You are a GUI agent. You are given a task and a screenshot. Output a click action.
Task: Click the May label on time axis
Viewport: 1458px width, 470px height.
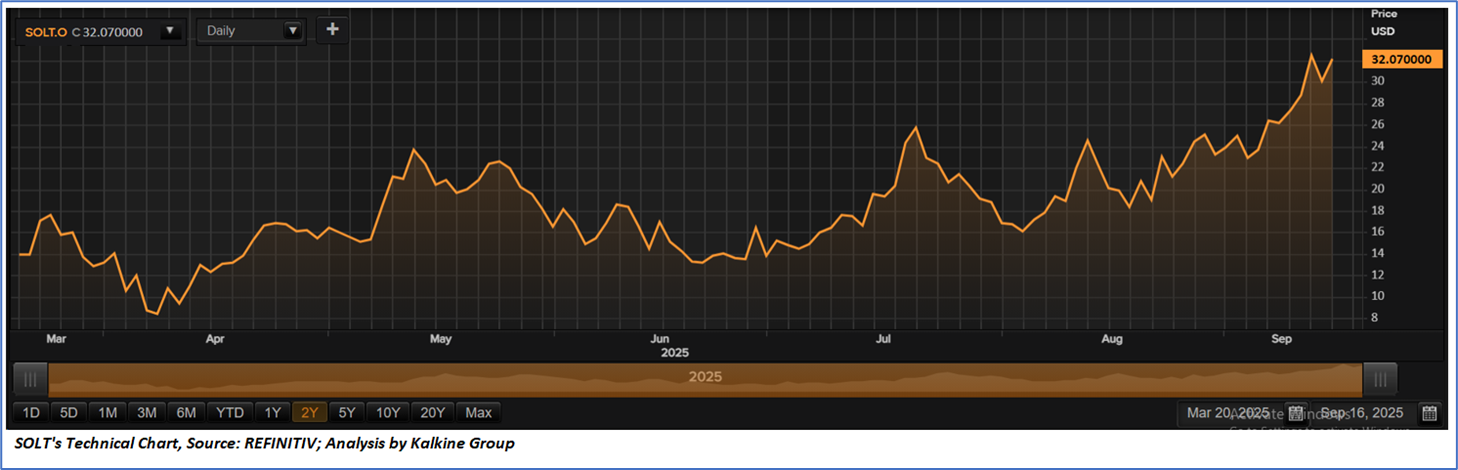[x=441, y=339]
